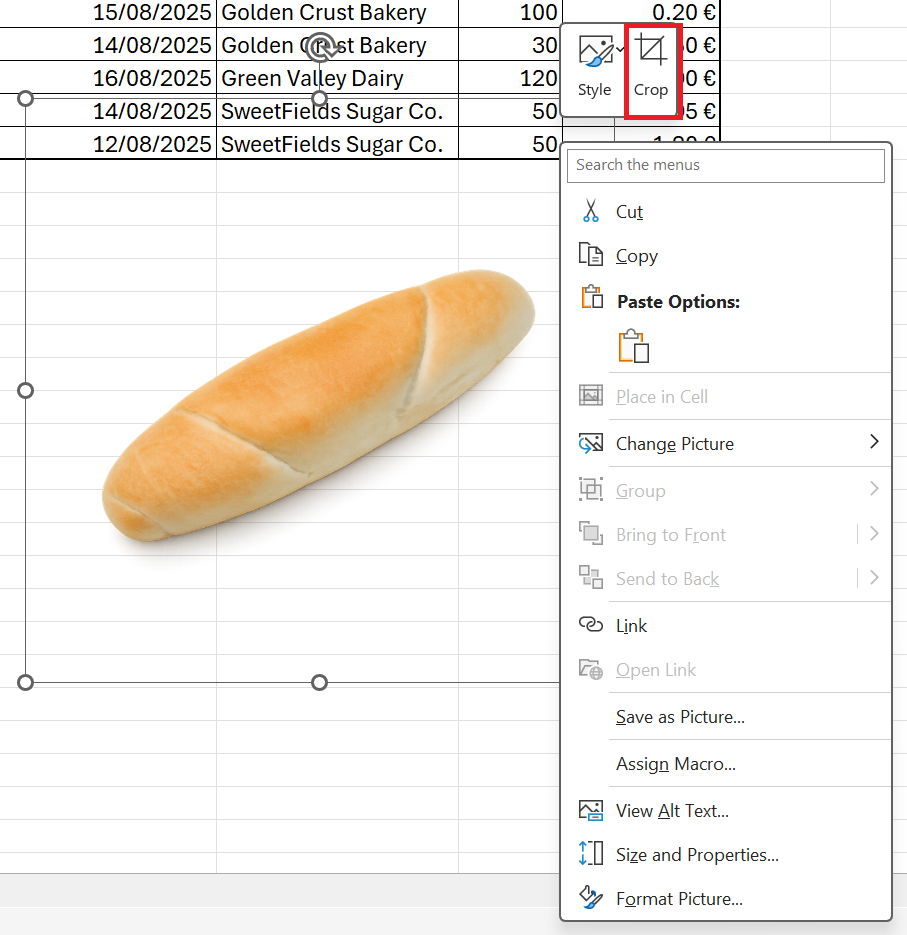Click the picture rotation handle
Image resolution: width=907 pixels, height=935 pixels.
320,48
